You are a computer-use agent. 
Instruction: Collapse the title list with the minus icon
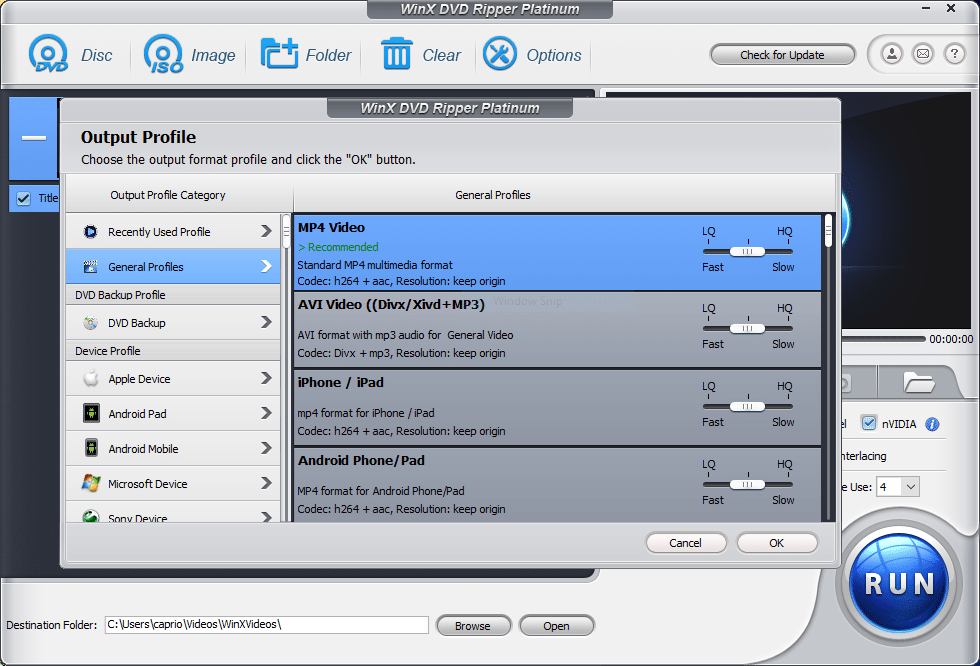coord(34,138)
